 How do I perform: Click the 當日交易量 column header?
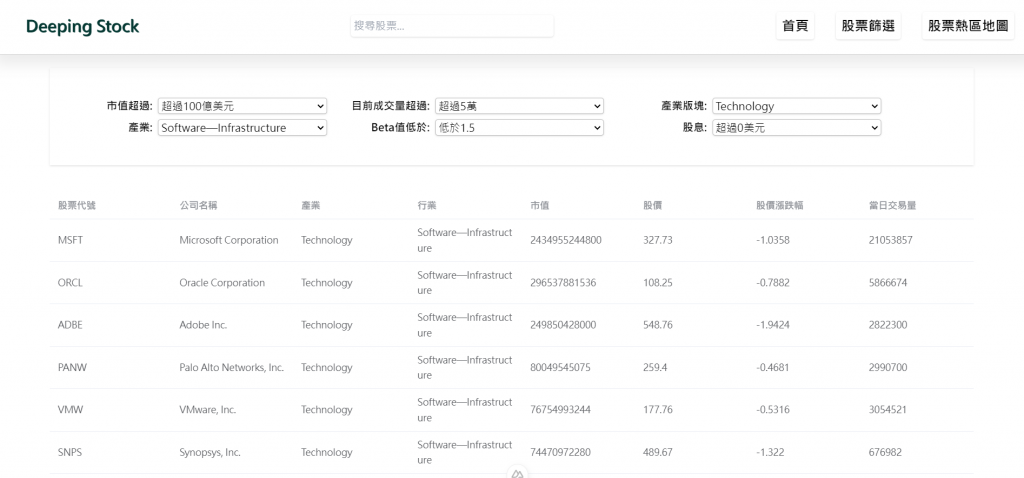(x=892, y=205)
